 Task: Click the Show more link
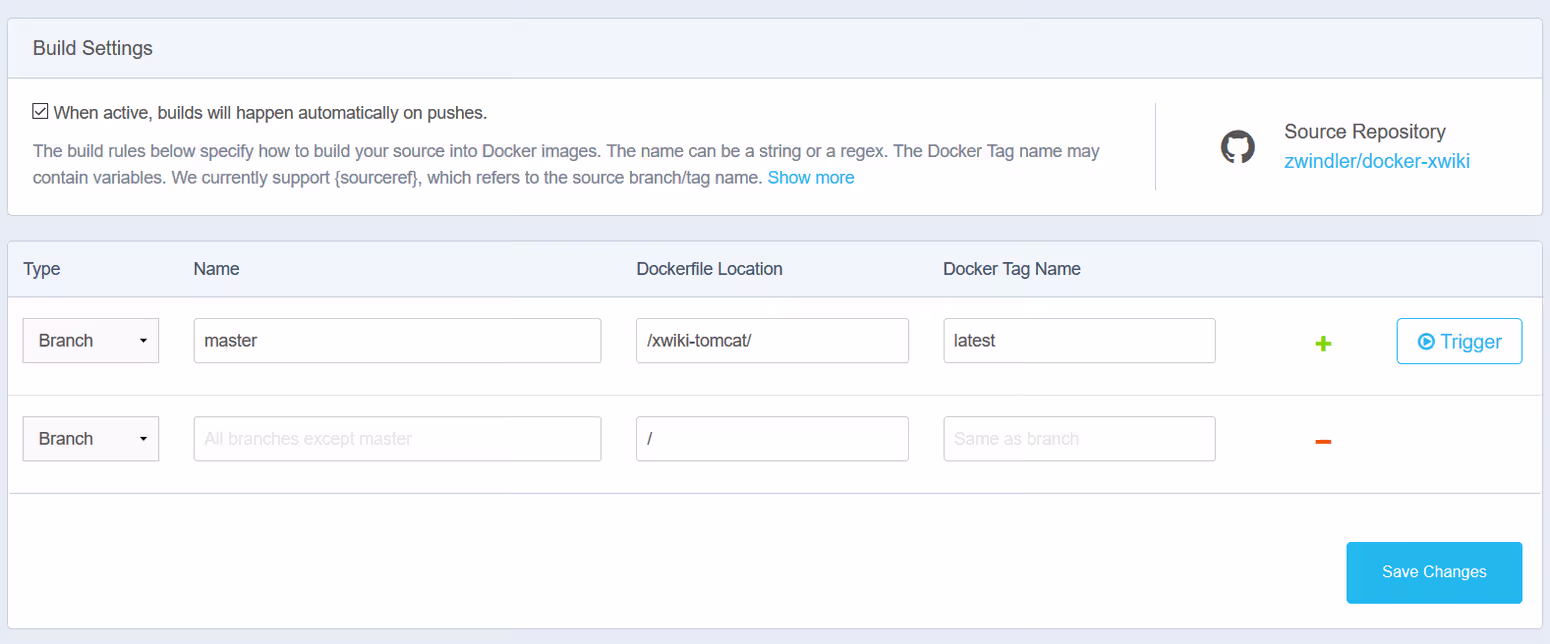click(810, 178)
